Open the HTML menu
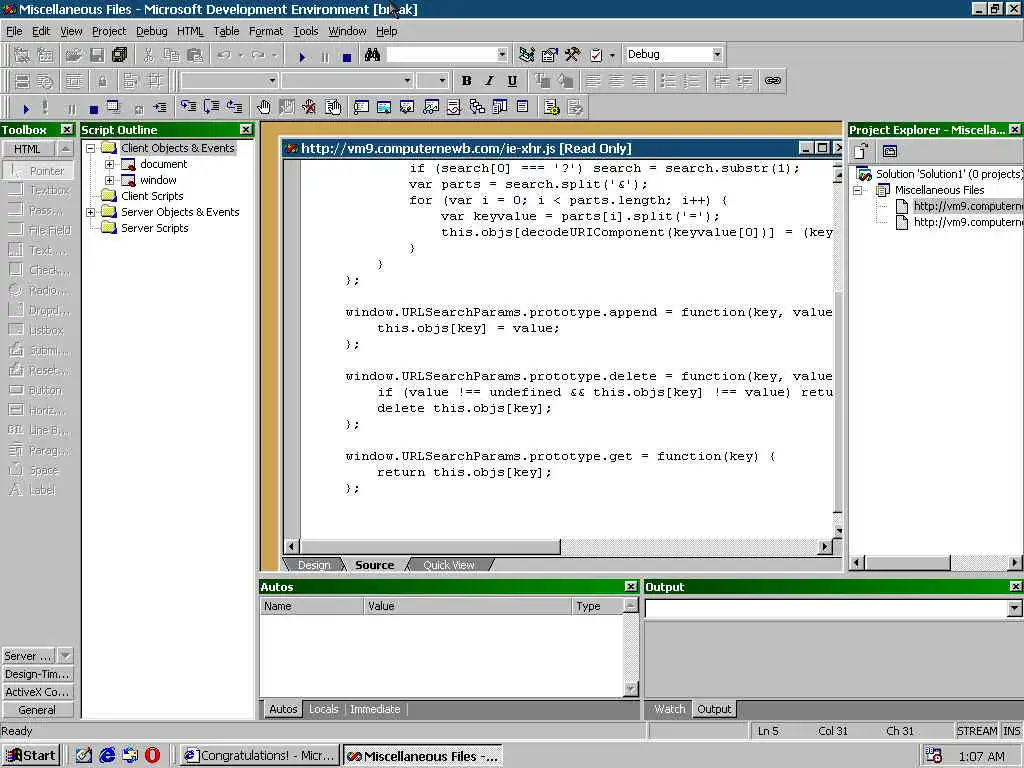The width and height of the screenshot is (1024, 768). 190,31
